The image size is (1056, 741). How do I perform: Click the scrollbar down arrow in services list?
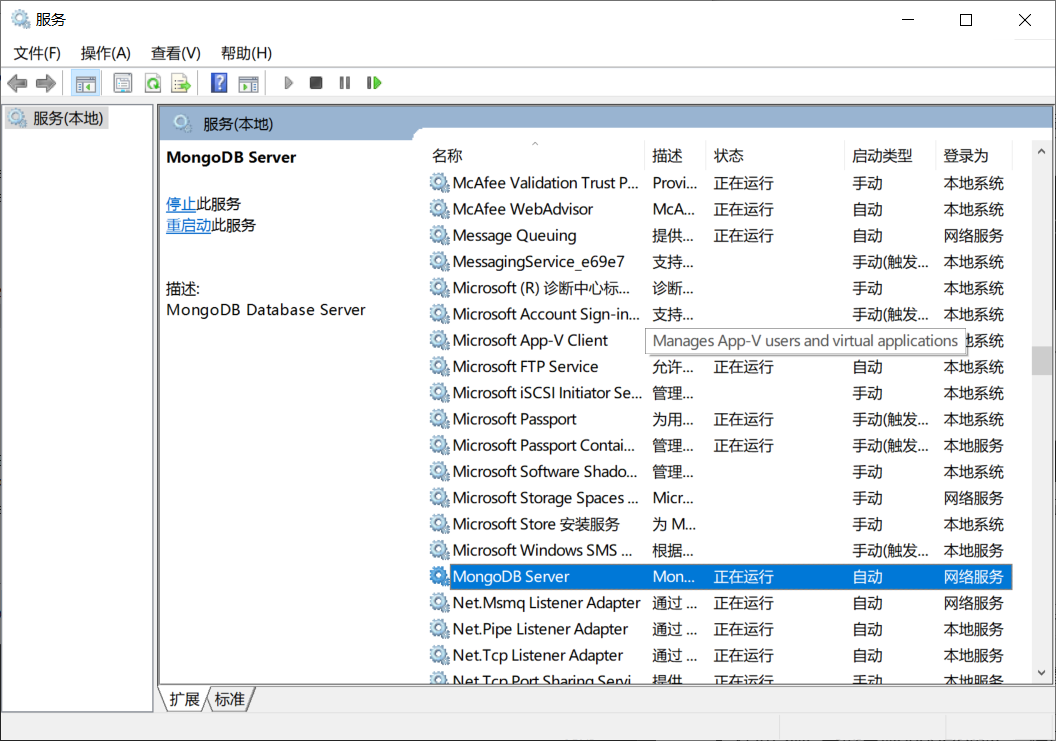(1041, 673)
